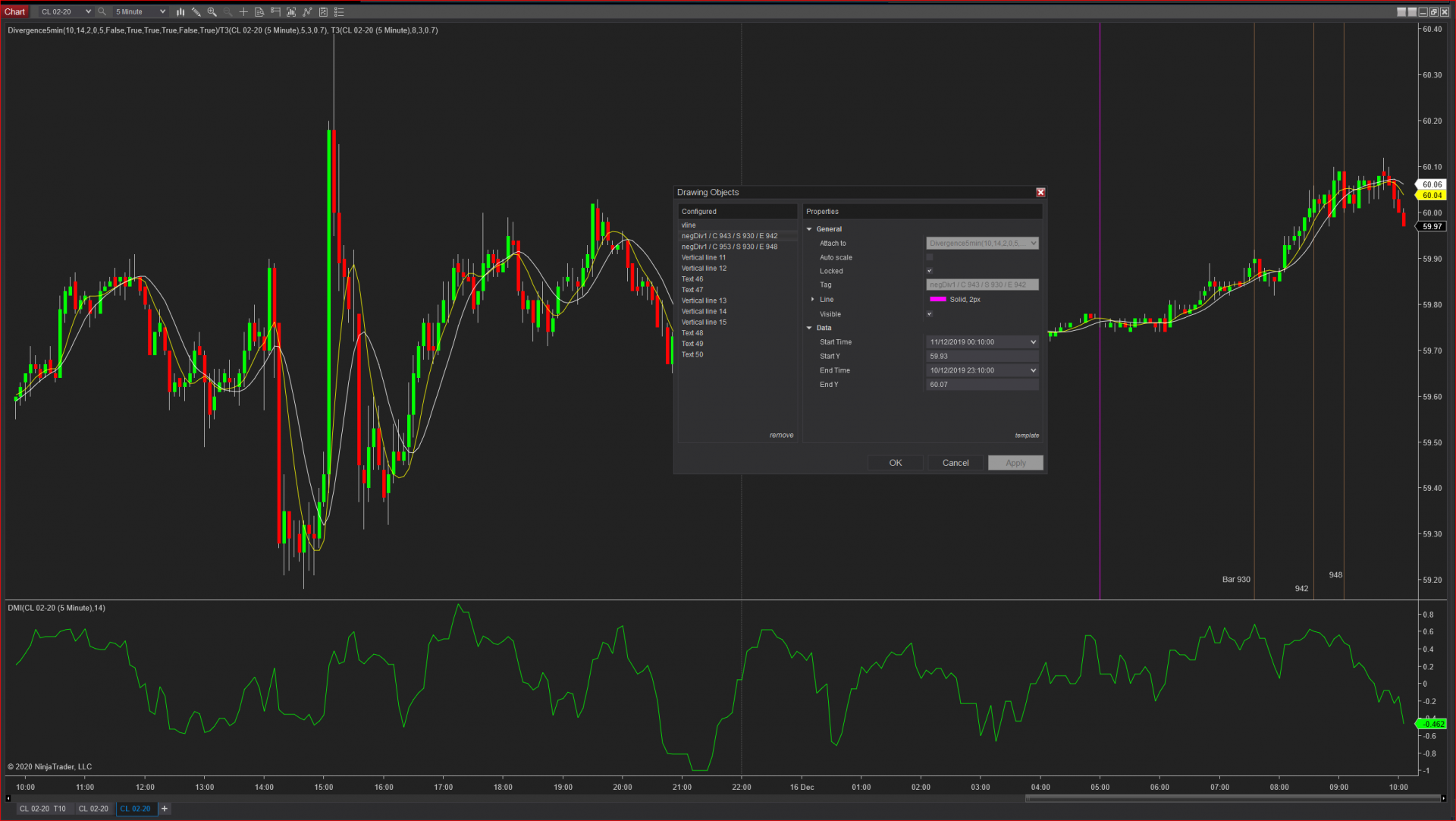Select Vertical line 13 in Configured list
The height and width of the screenshot is (821, 1456).
click(704, 300)
